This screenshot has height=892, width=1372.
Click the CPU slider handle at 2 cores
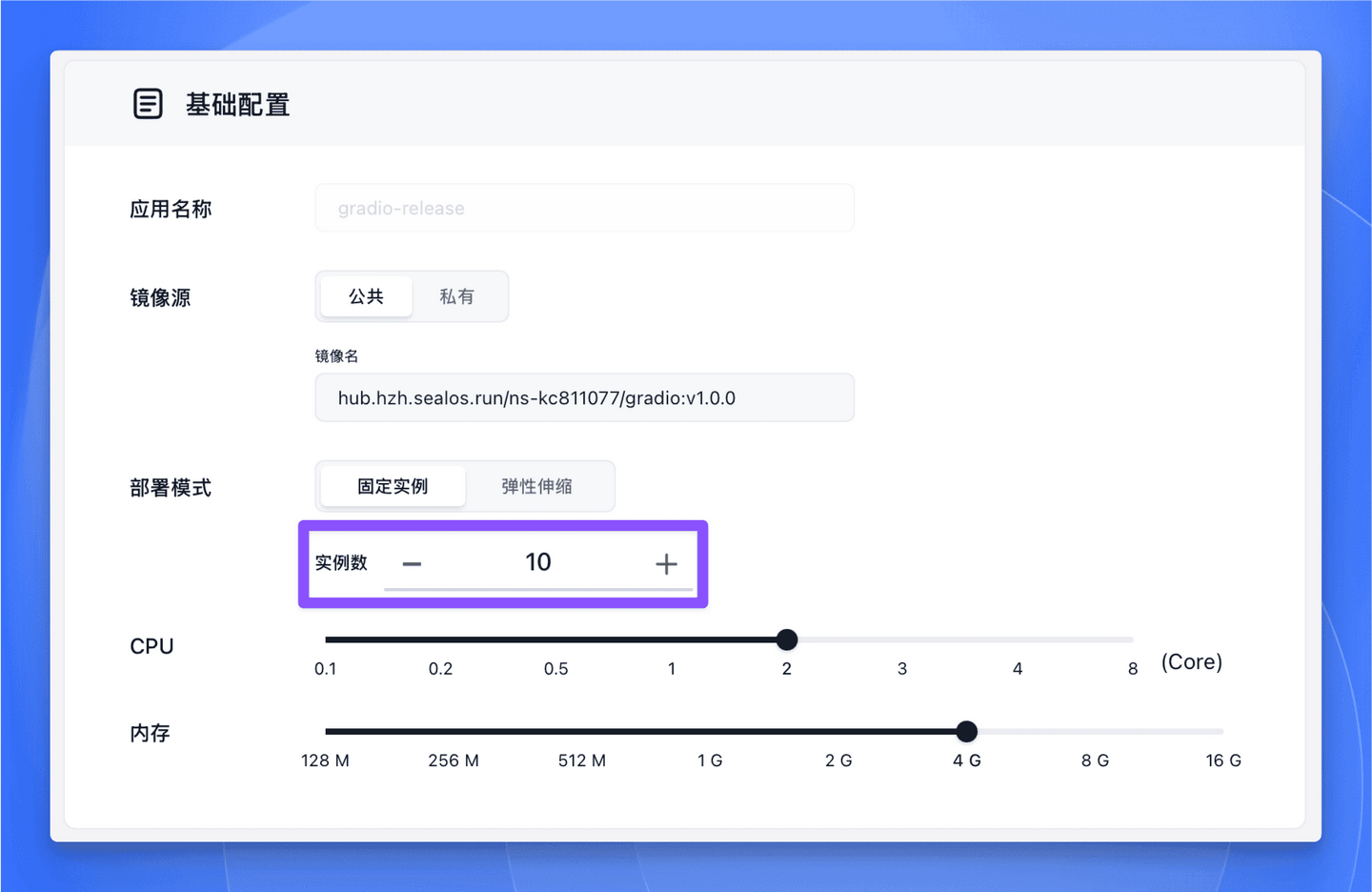(x=787, y=639)
